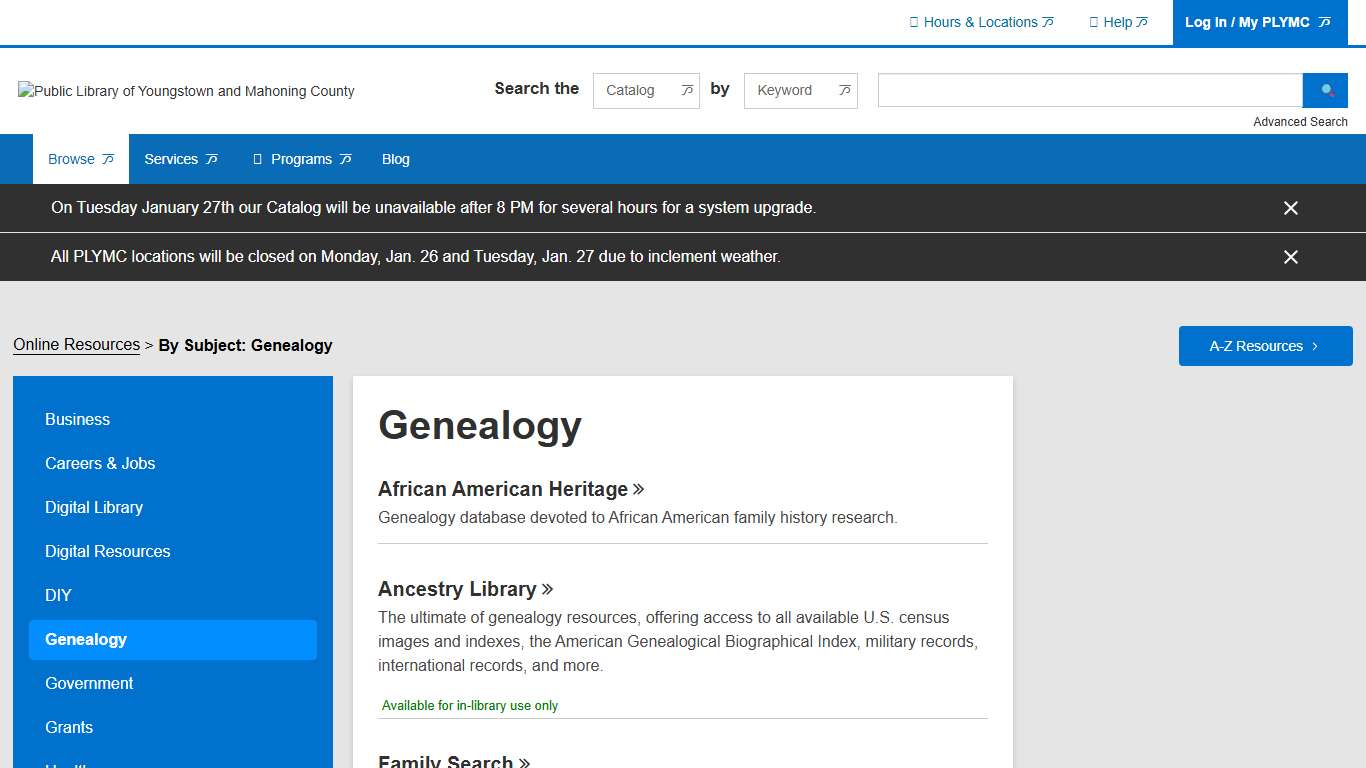Open Hours & Locations via its clock icon
1366x768 pixels.
tap(913, 22)
